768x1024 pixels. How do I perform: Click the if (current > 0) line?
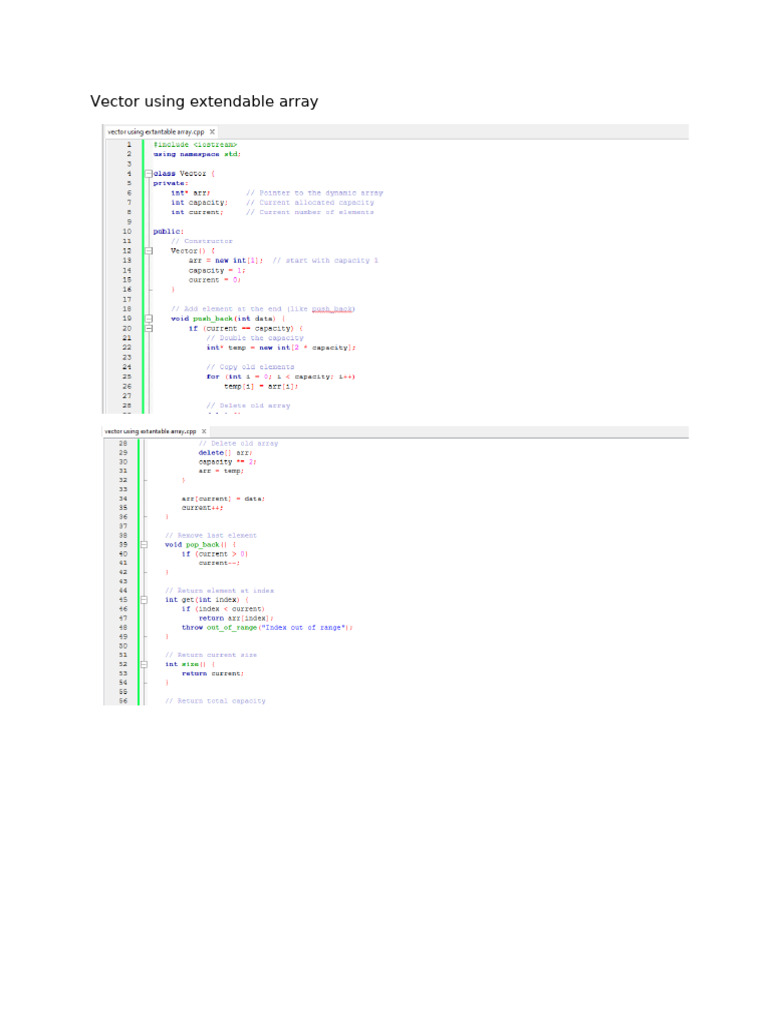215,554
